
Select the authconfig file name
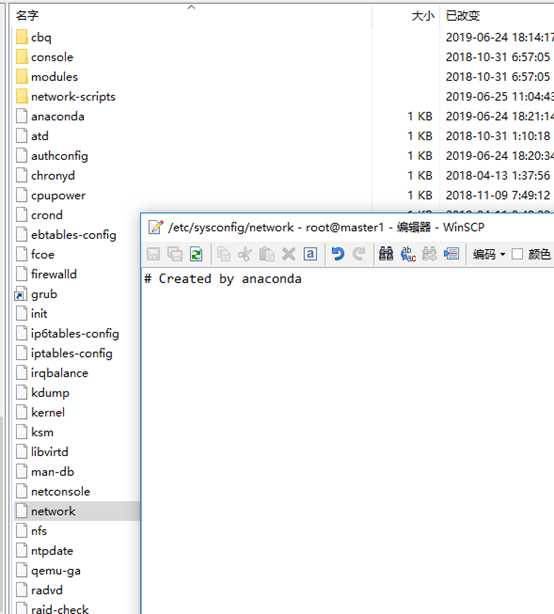coord(60,156)
